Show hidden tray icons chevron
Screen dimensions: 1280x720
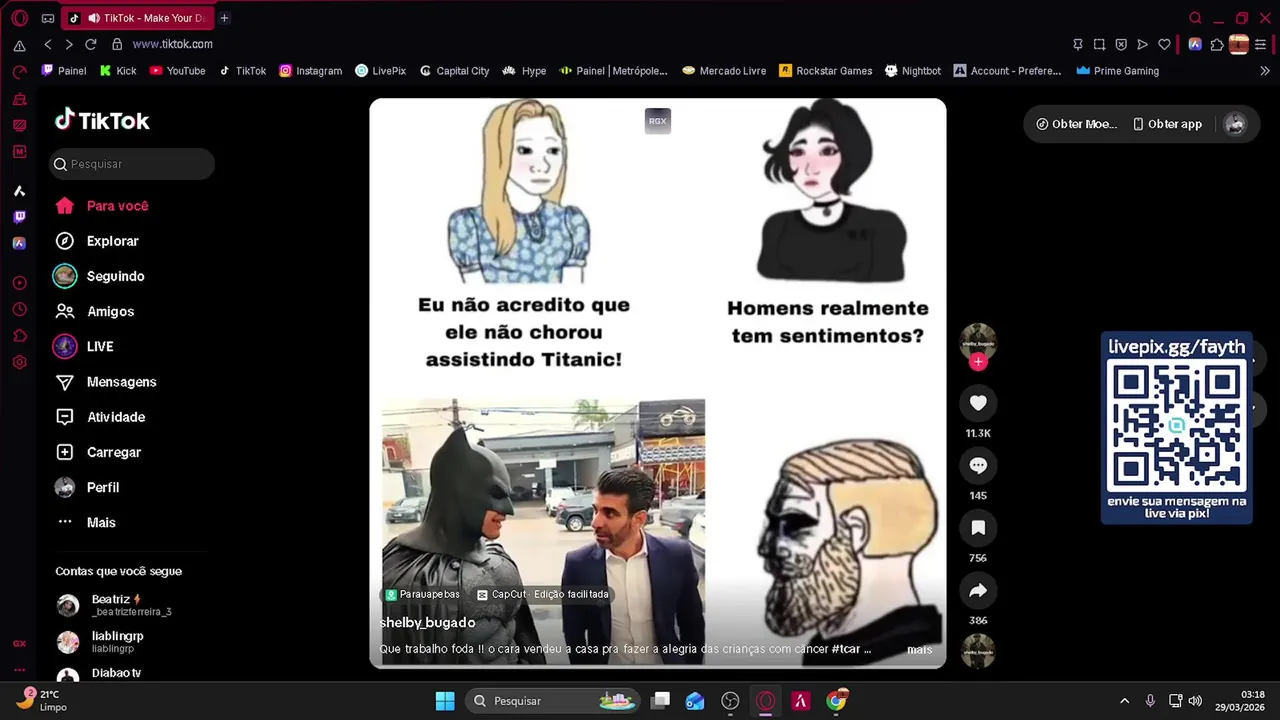click(1124, 701)
